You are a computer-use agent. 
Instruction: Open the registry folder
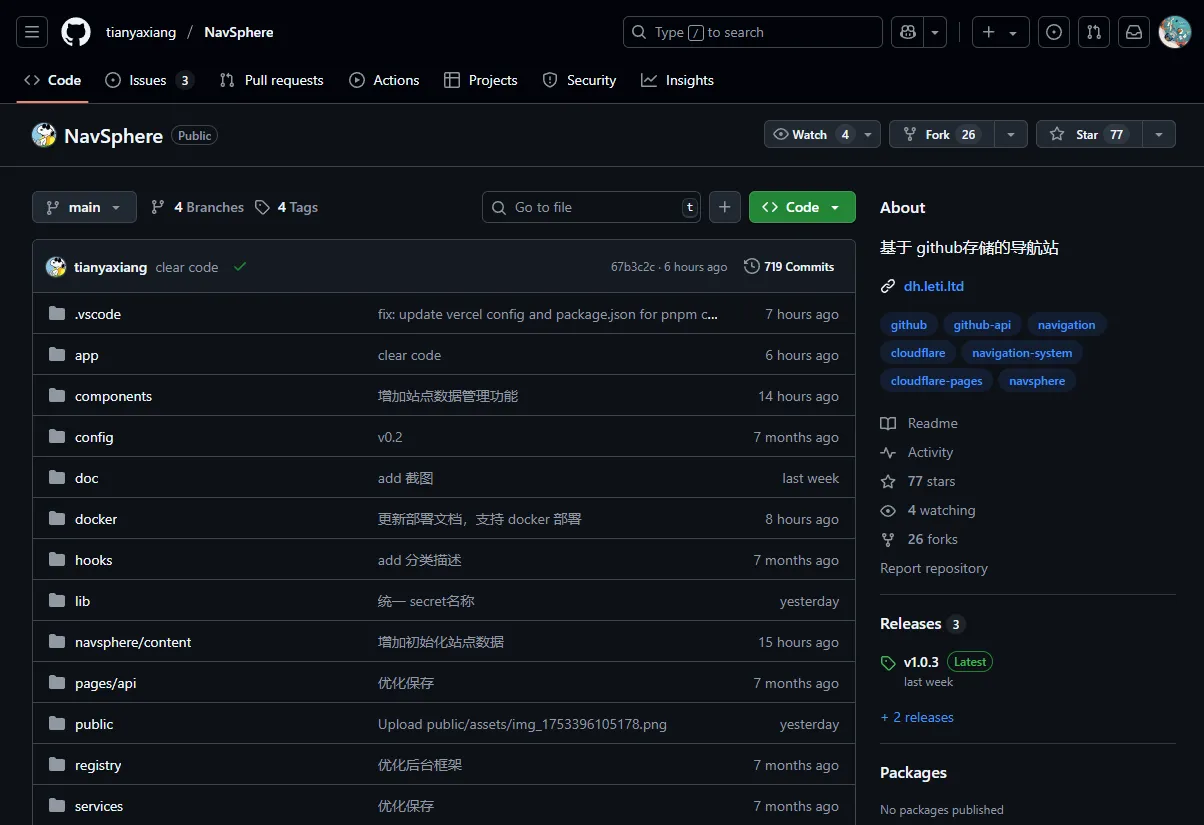pos(98,765)
